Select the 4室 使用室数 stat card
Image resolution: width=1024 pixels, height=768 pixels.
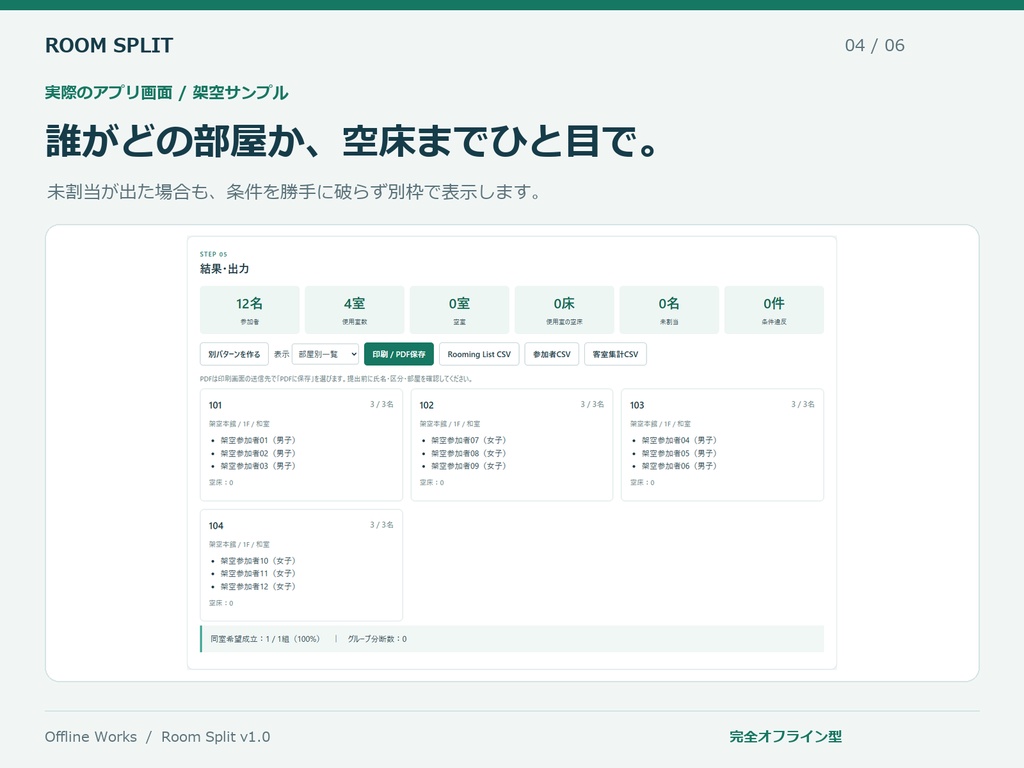click(355, 310)
